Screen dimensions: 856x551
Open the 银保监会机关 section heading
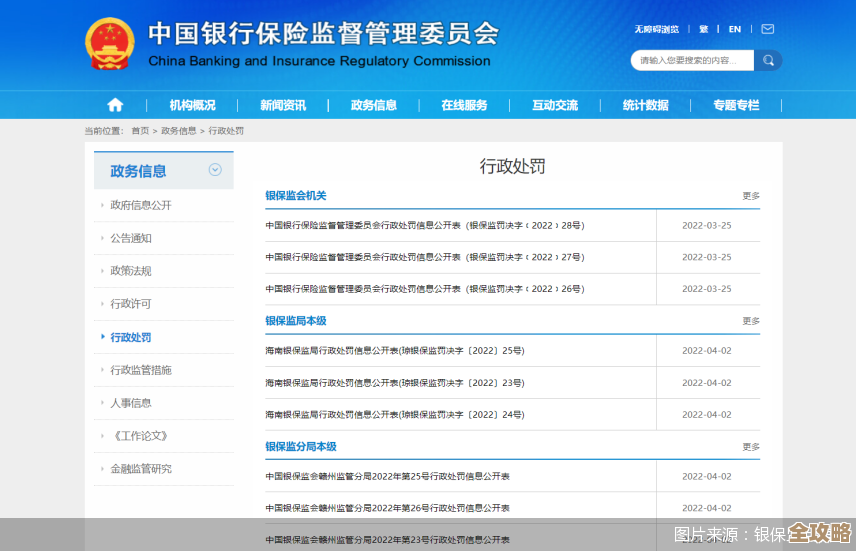[x=296, y=195]
